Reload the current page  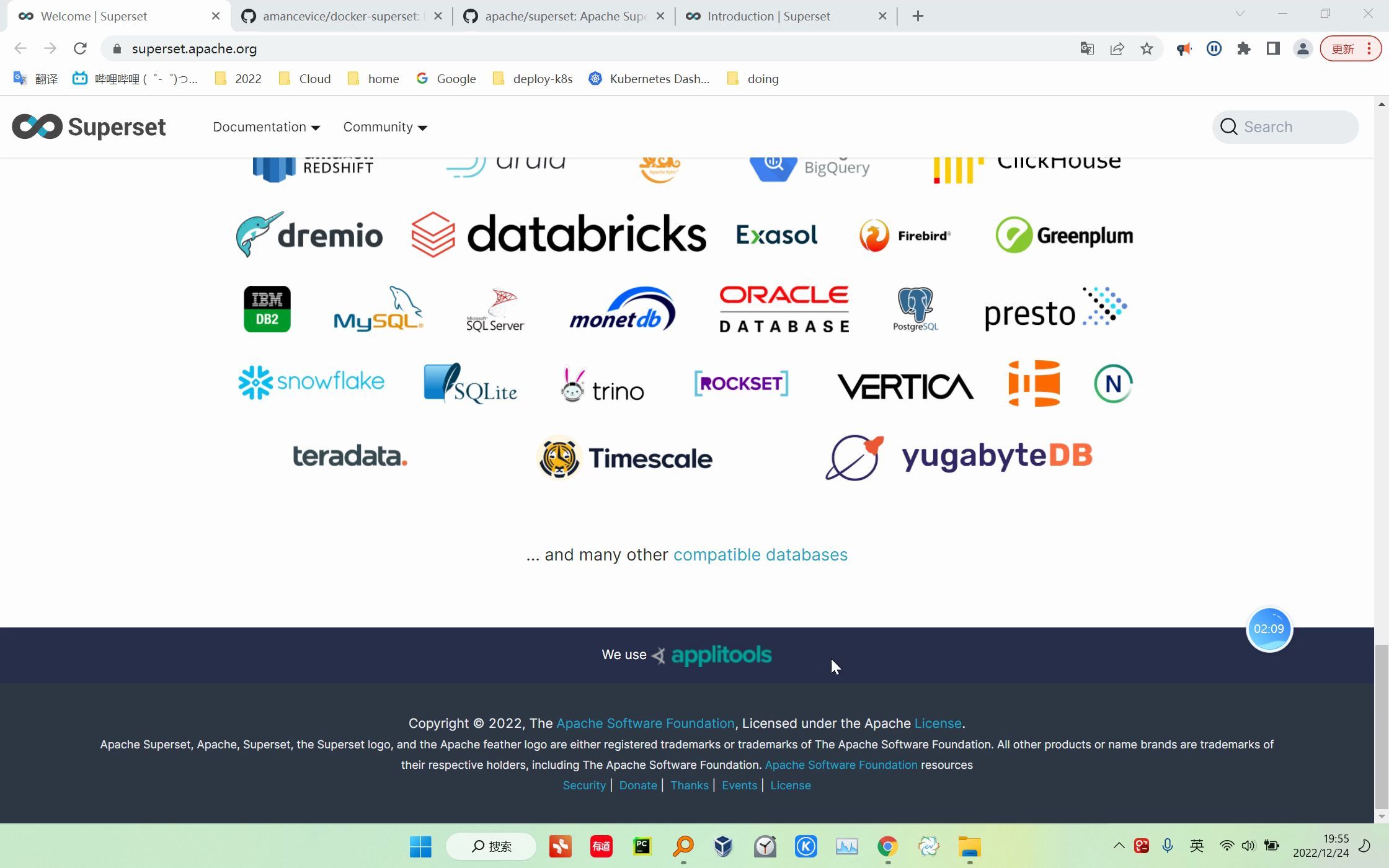(x=80, y=48)
